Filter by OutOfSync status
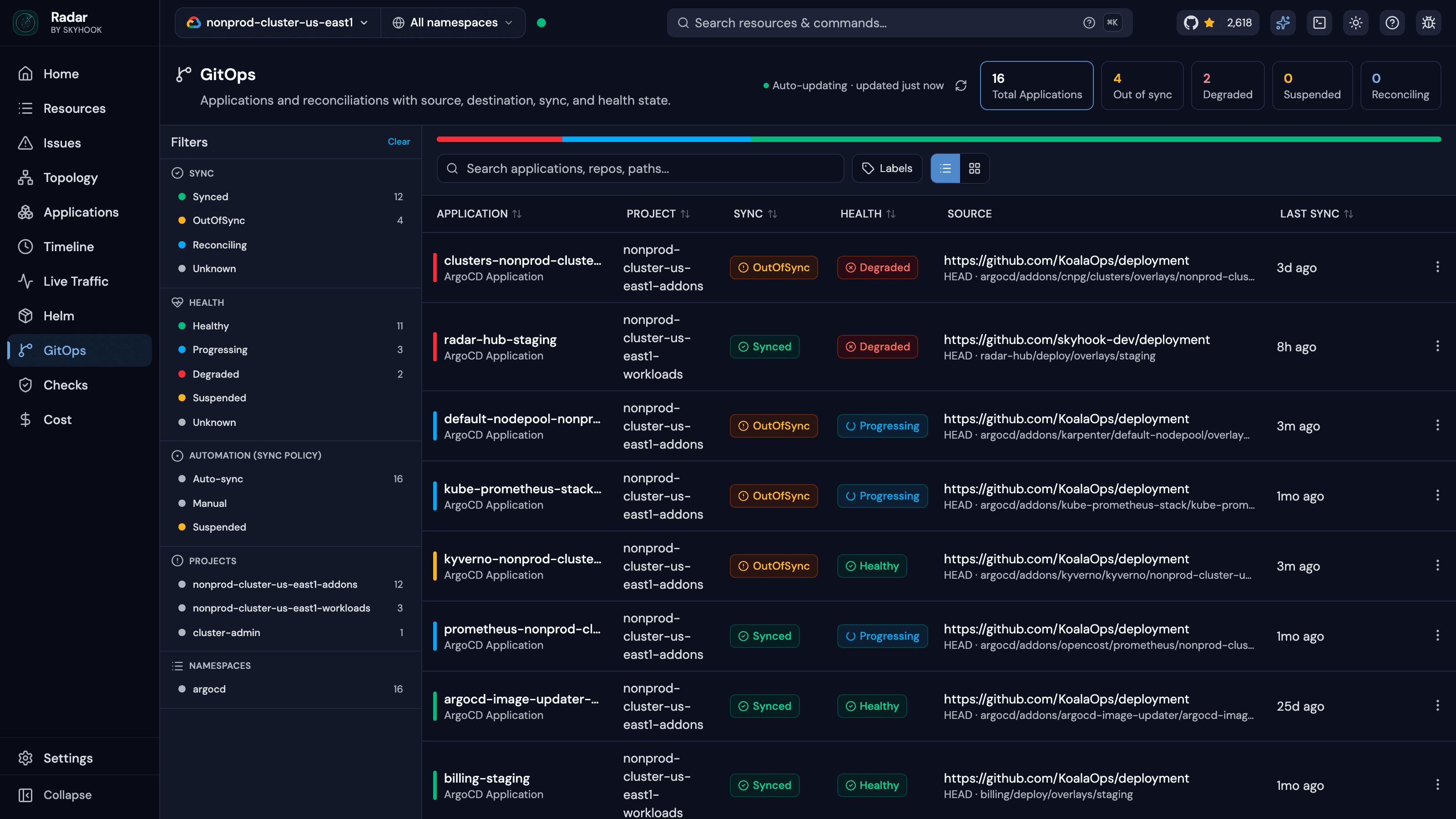1456x819 pixels. click(291, 220)
